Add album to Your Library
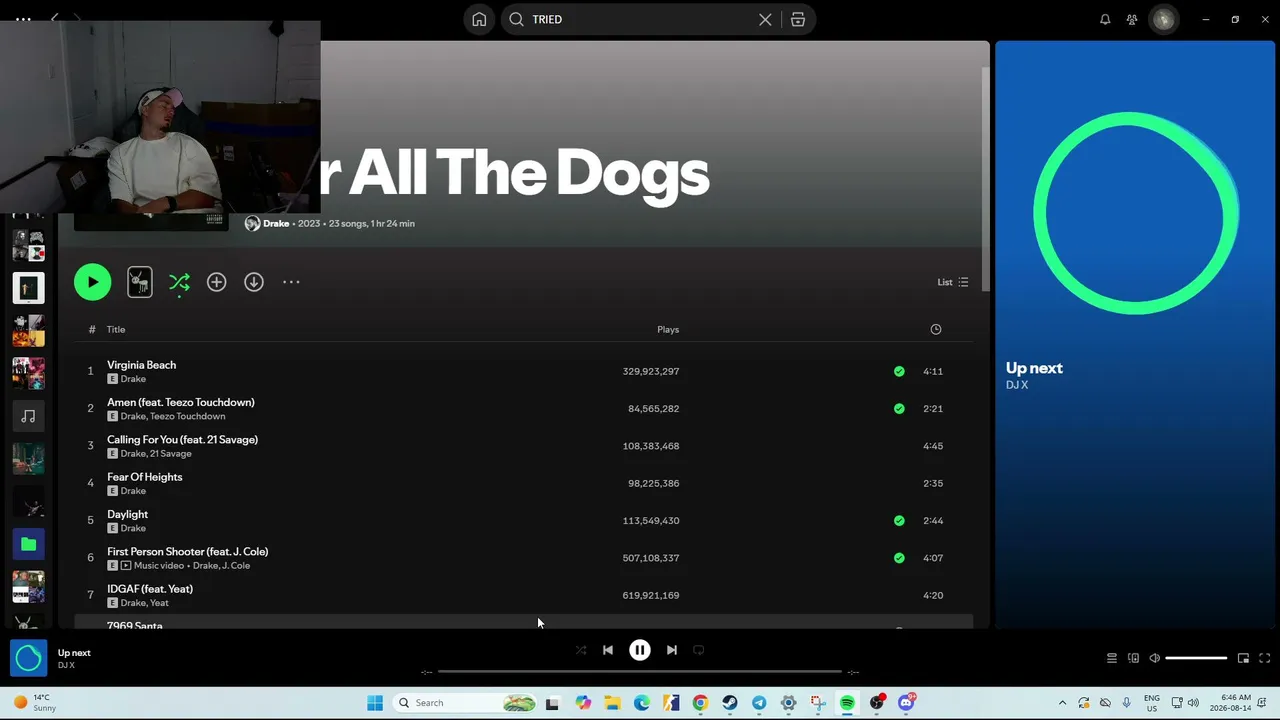Image resolution: width=1280 pixels, height=720 pixels. coord(216,282)
